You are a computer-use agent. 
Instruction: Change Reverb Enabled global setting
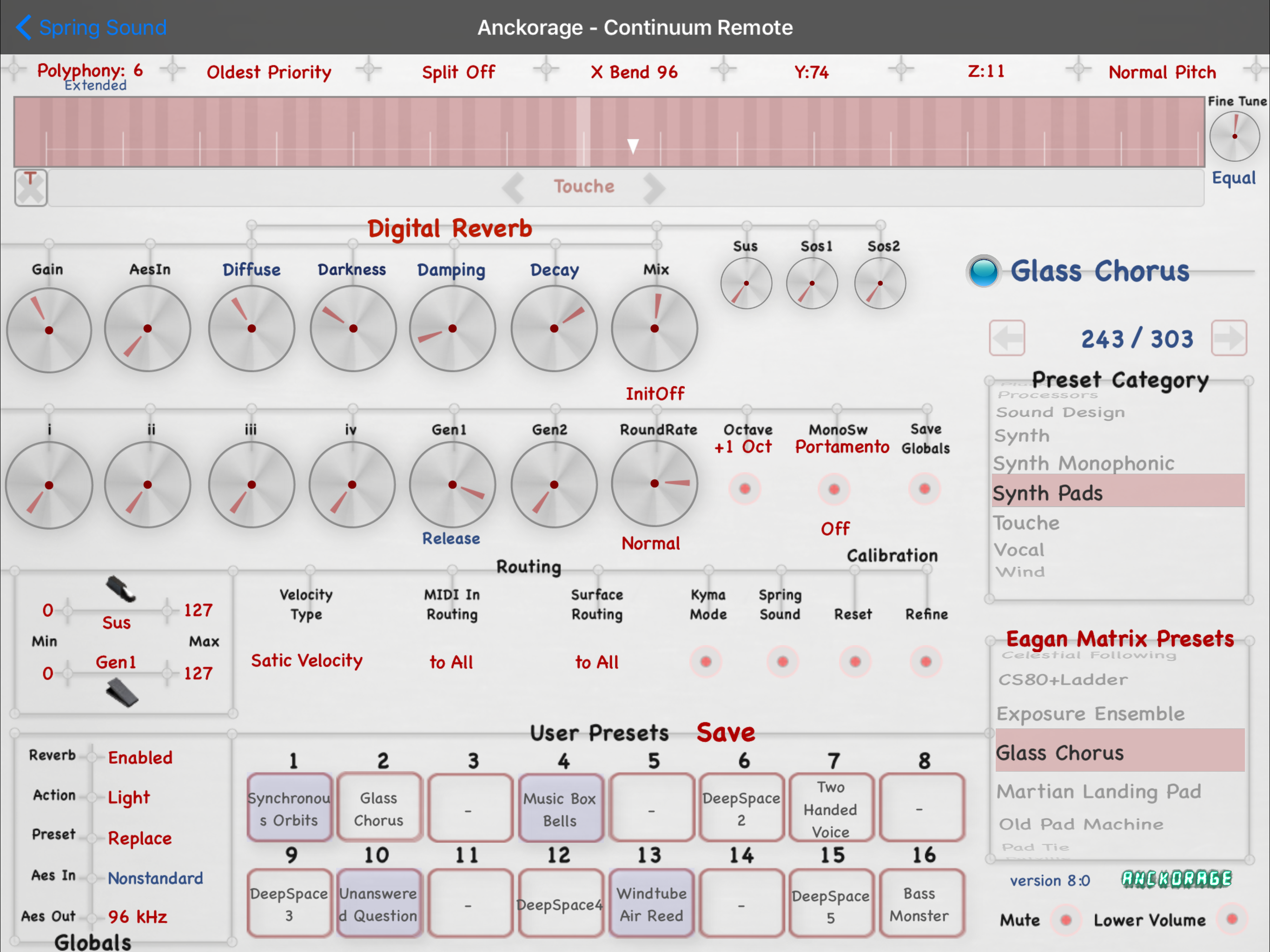tap(140, 757)
